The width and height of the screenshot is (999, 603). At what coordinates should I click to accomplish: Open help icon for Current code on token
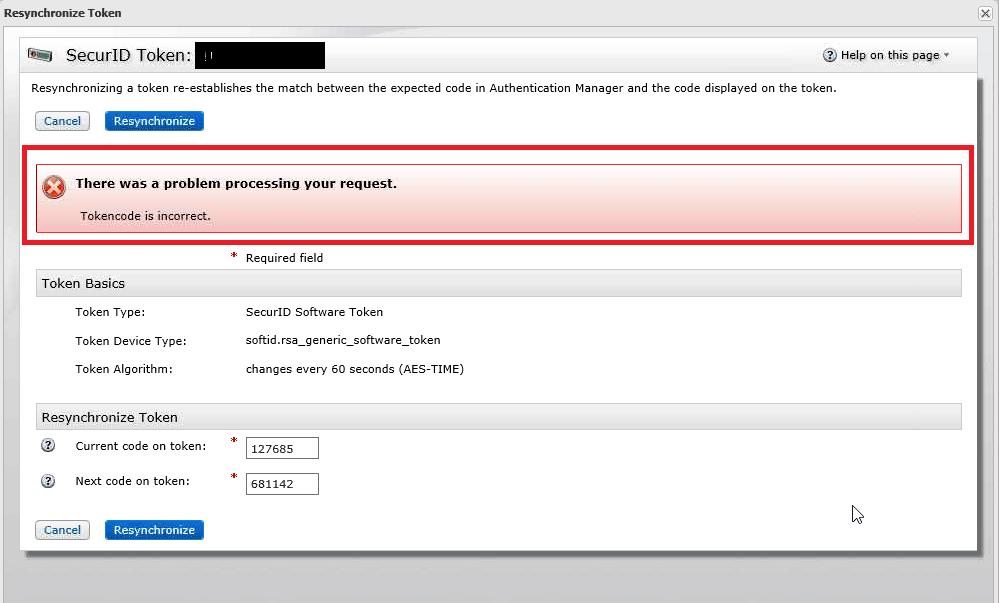[x=48, y=446]
